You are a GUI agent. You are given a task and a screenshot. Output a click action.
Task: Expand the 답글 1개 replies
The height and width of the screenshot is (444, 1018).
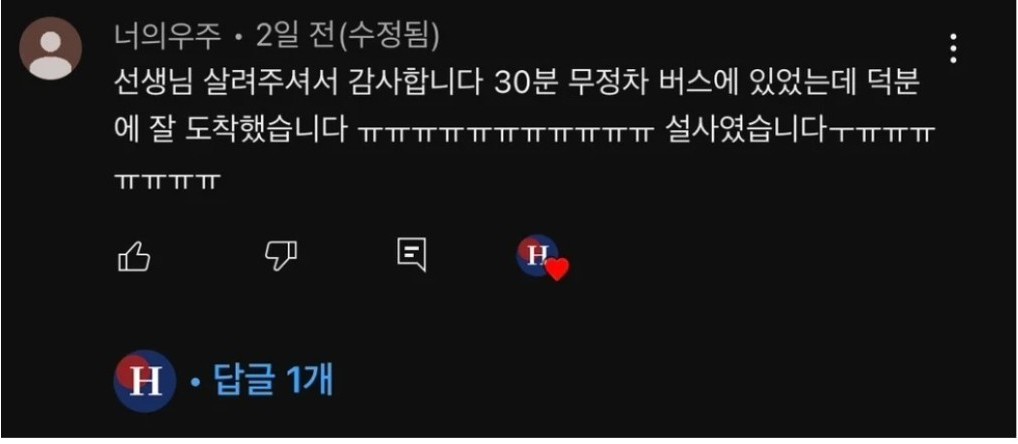[273, 380]
